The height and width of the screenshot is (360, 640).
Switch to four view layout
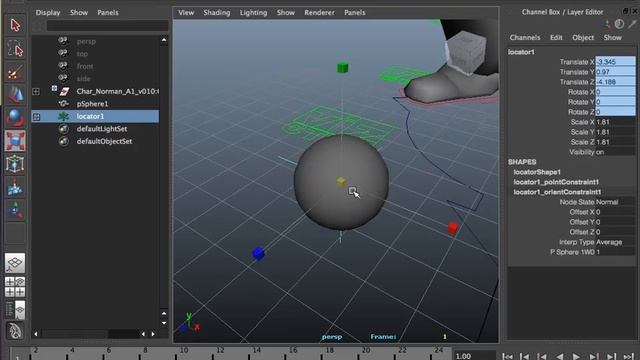[x=15, y=287]
